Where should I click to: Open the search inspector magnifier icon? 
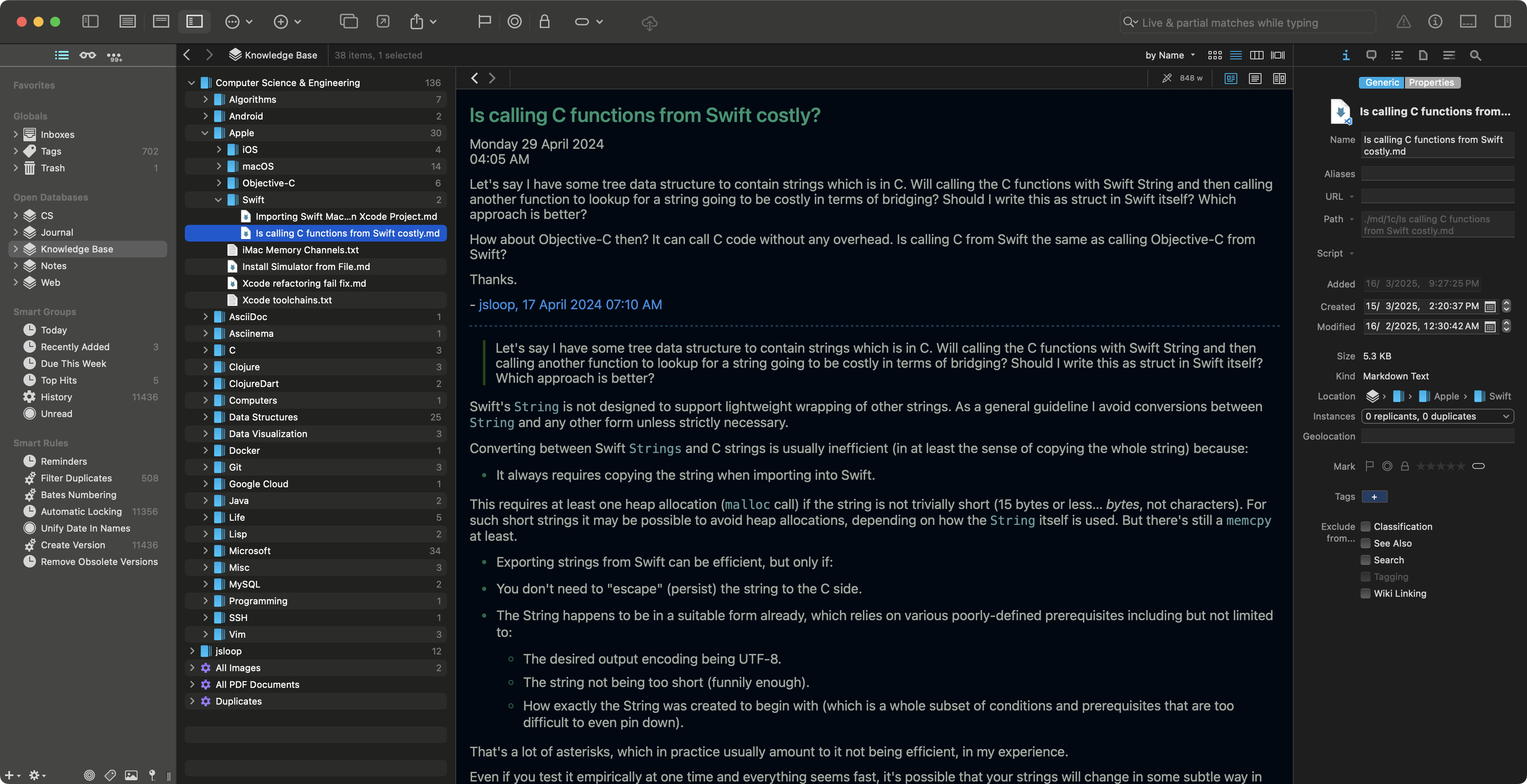tap(1476, 55)
